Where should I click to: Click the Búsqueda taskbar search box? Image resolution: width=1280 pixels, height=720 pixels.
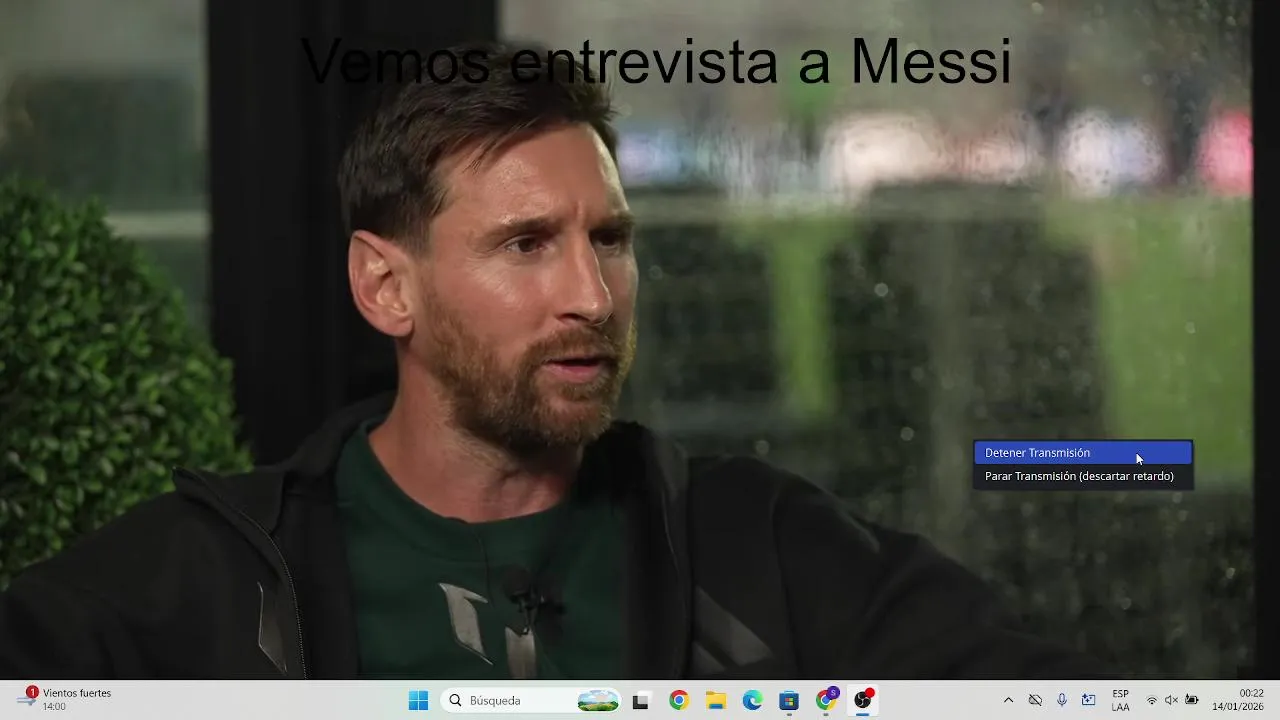pos(531,700)
